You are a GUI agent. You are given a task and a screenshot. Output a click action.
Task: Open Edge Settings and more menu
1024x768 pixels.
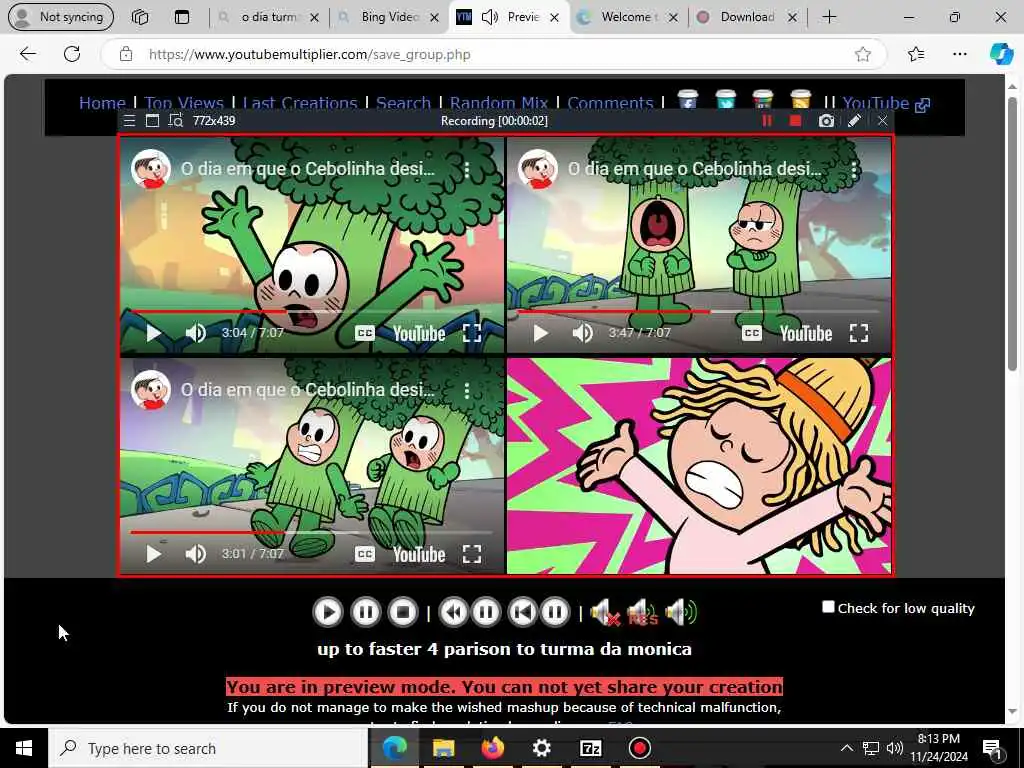coord(959,54)
